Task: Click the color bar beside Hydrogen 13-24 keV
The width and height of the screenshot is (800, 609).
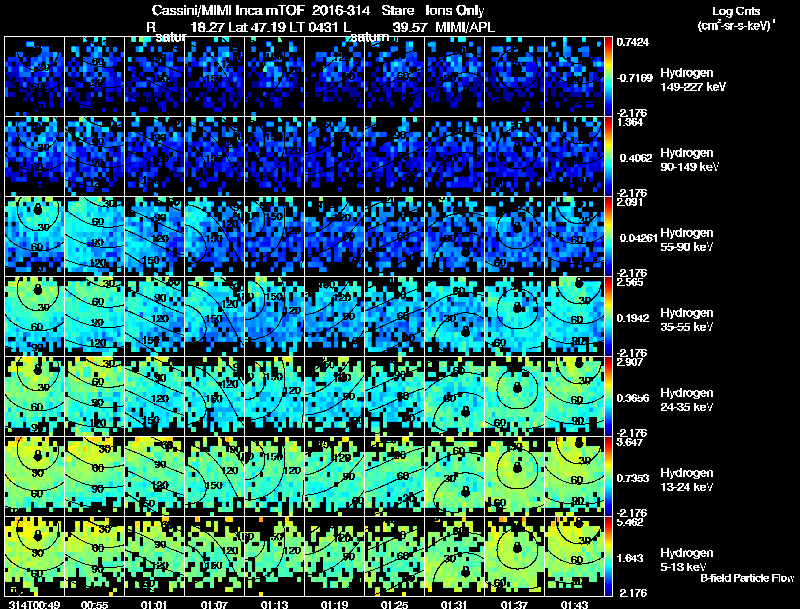Action: 608,477
